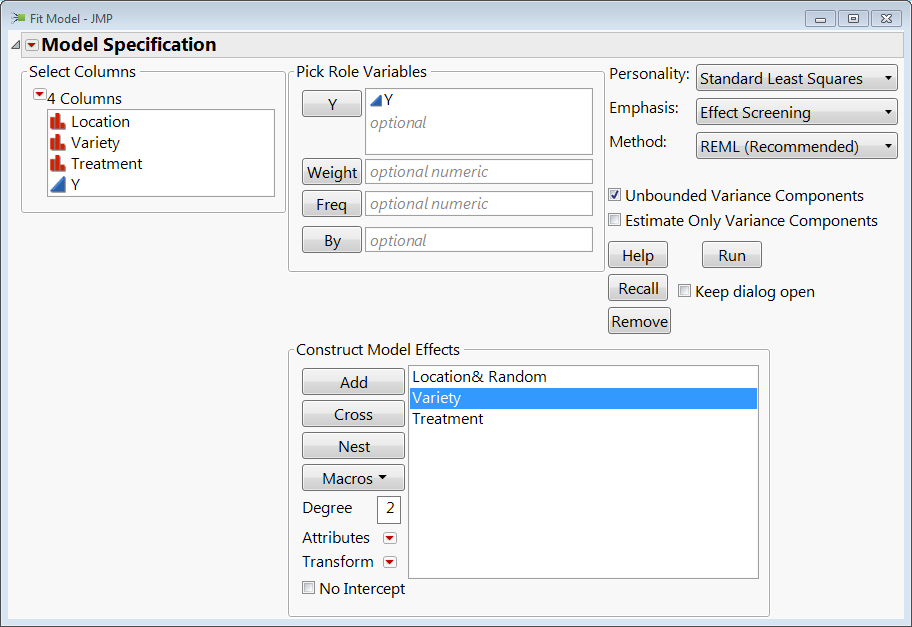Image resolution: width=912 pixels, height=627 pixels.
Task: Open the Emphasis dropdown
Action: coord(797,113)
